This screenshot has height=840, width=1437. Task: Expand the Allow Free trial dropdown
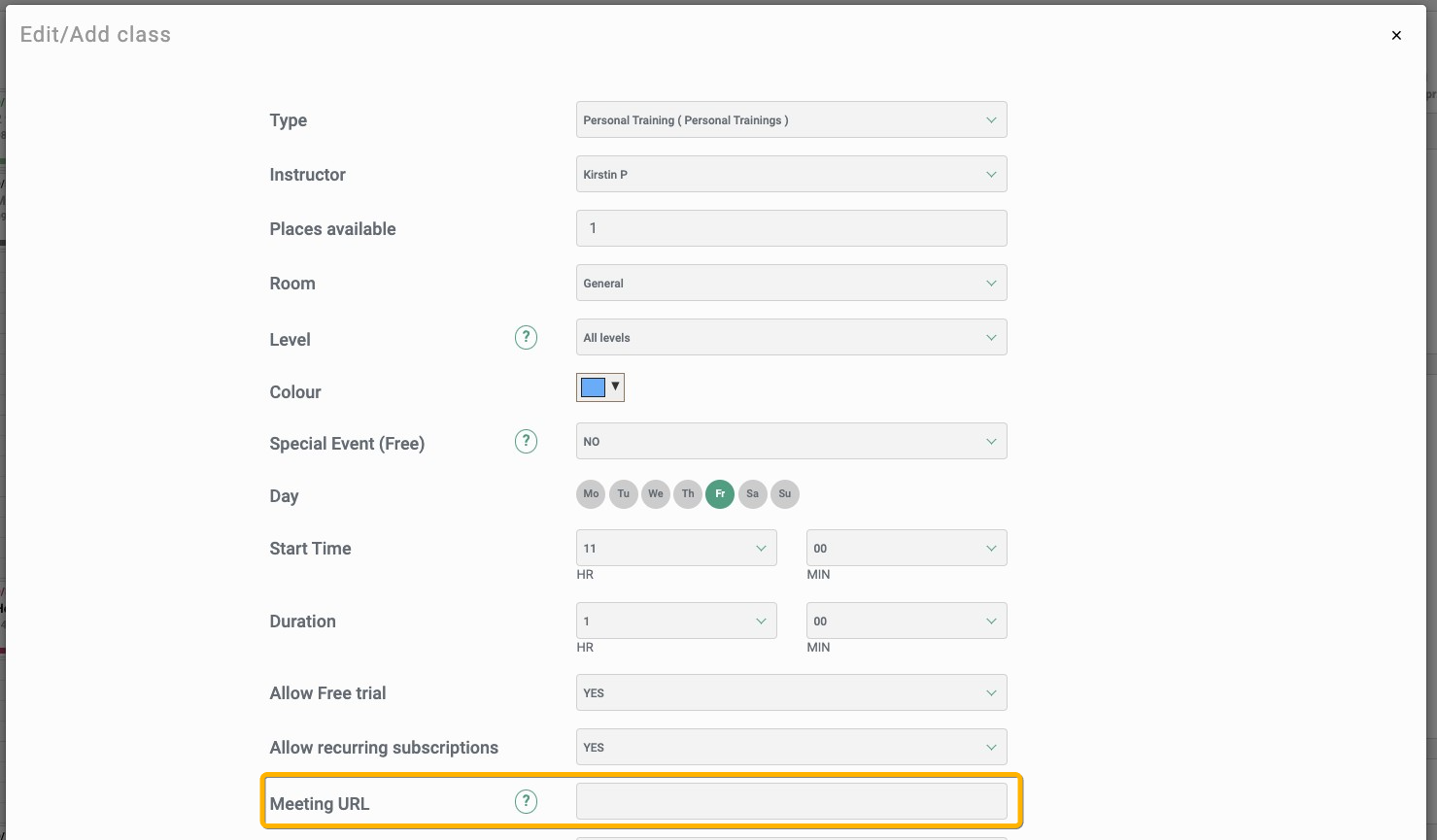(x=791, y=693)
